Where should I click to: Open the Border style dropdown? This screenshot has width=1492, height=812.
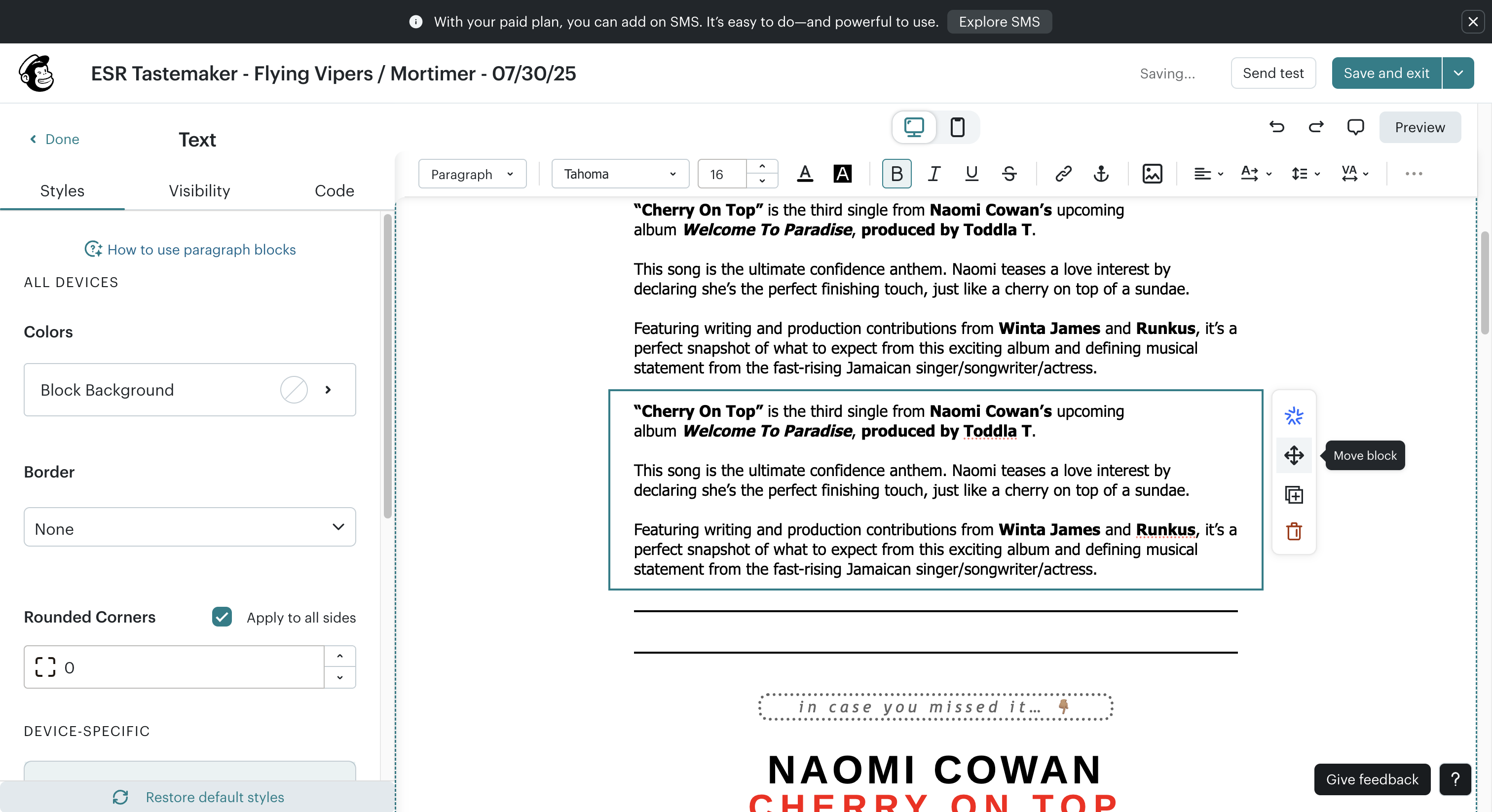pos(190,527)
